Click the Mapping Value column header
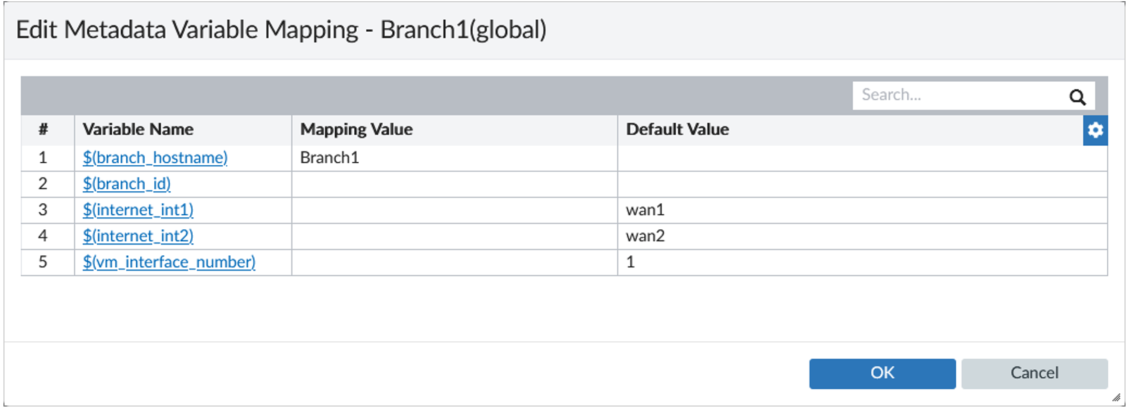 tap(356, 130)
